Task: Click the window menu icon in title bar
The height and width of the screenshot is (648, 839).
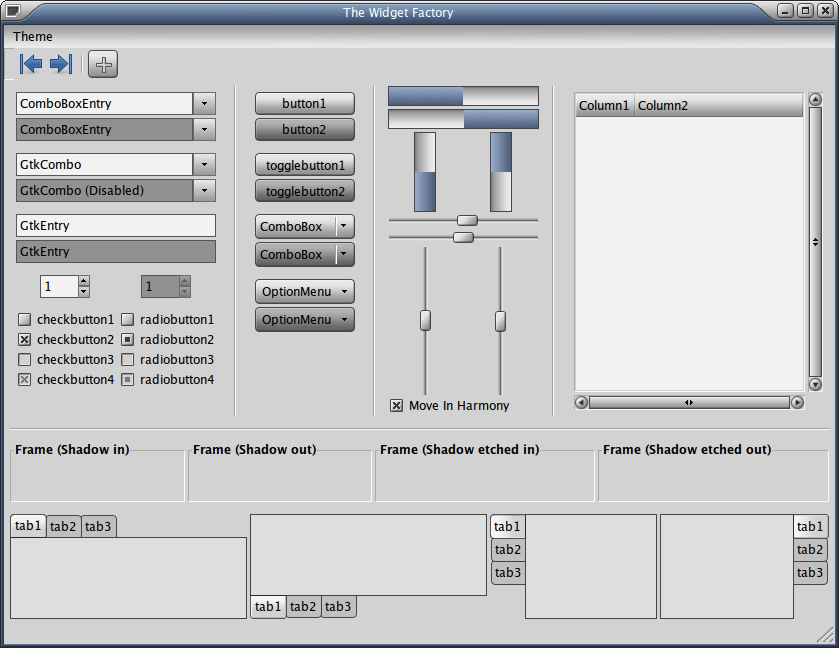Action: click(12, 12)
